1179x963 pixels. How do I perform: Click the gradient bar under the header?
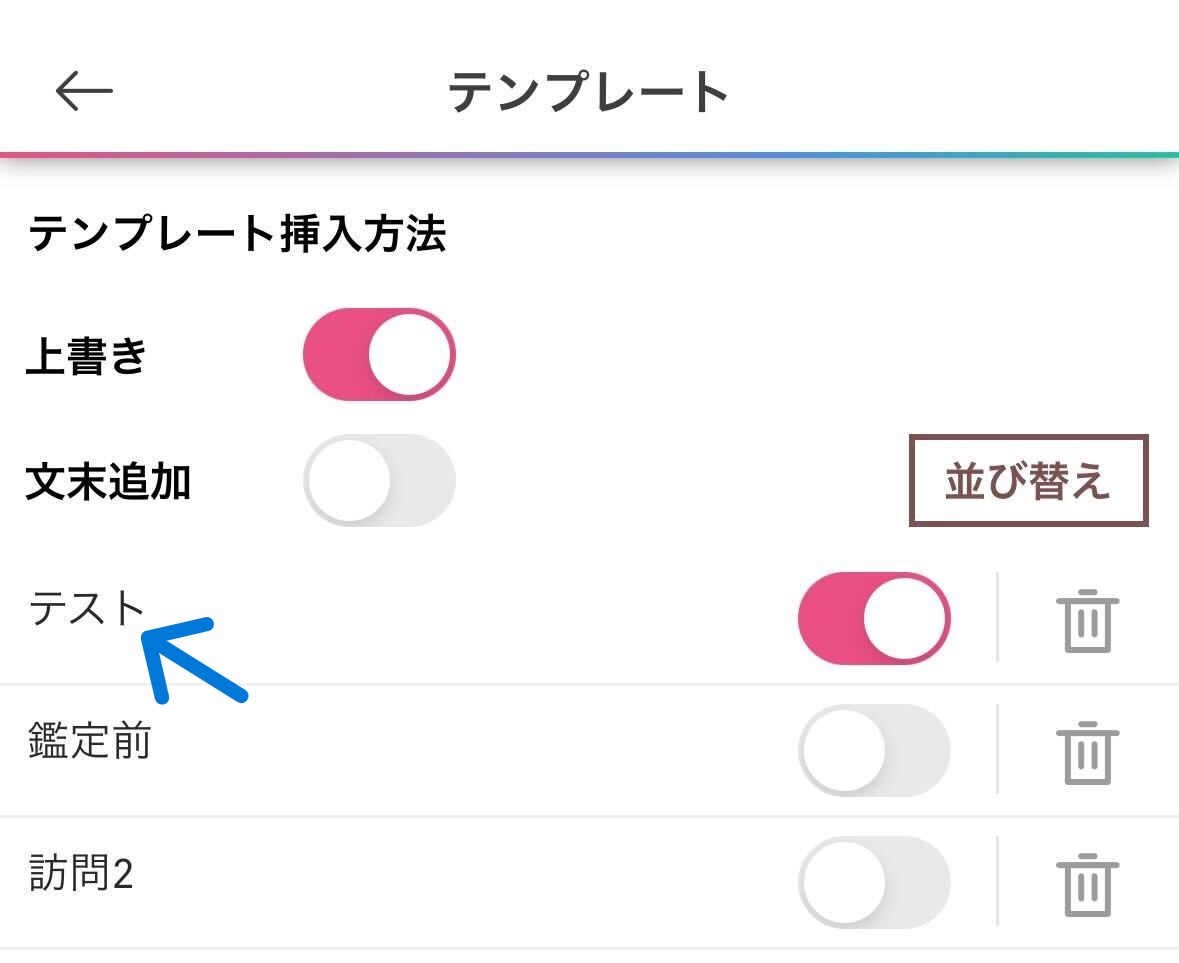tap(590, 155)
